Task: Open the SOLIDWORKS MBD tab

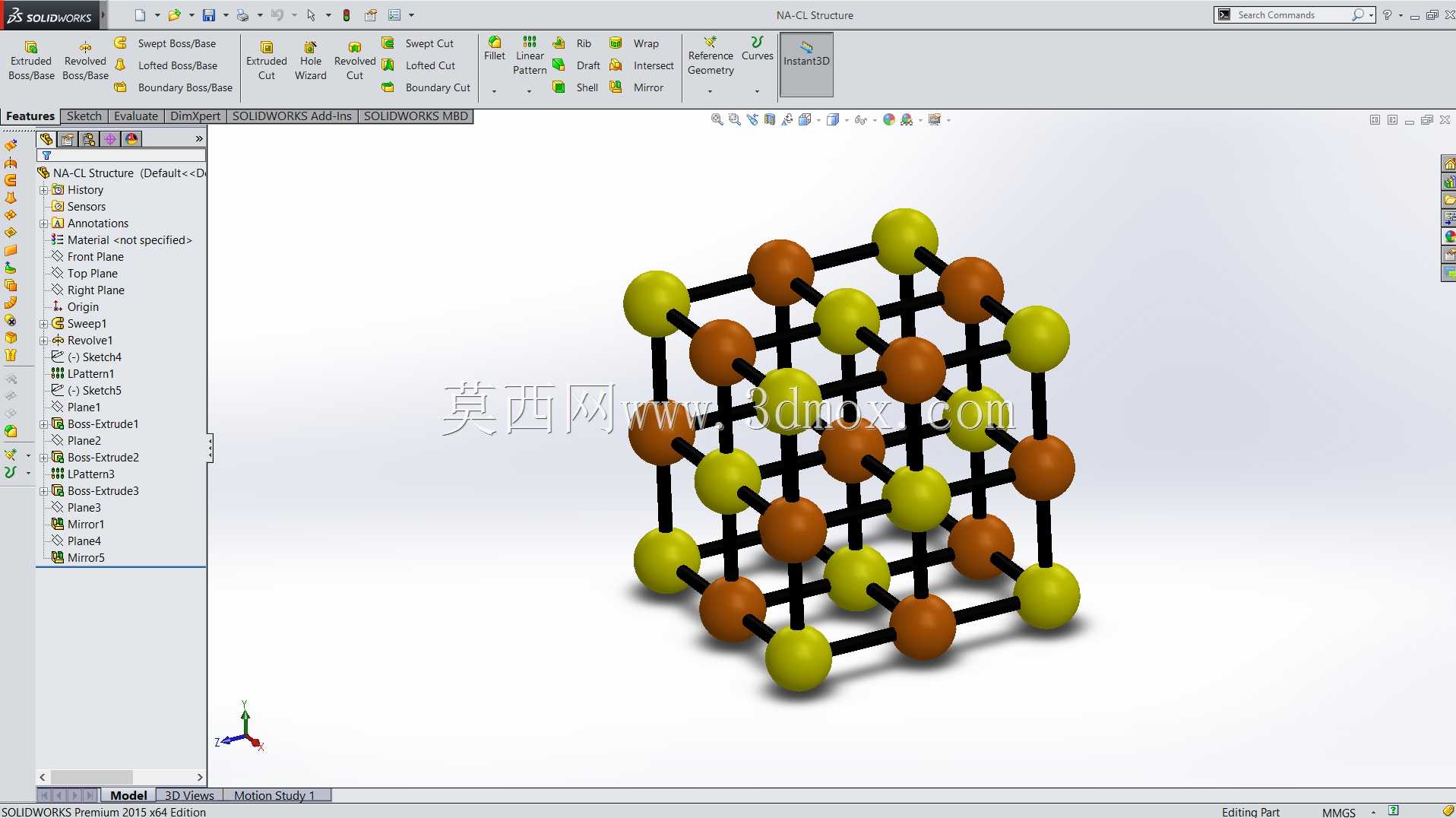Action: coord(416,116)
